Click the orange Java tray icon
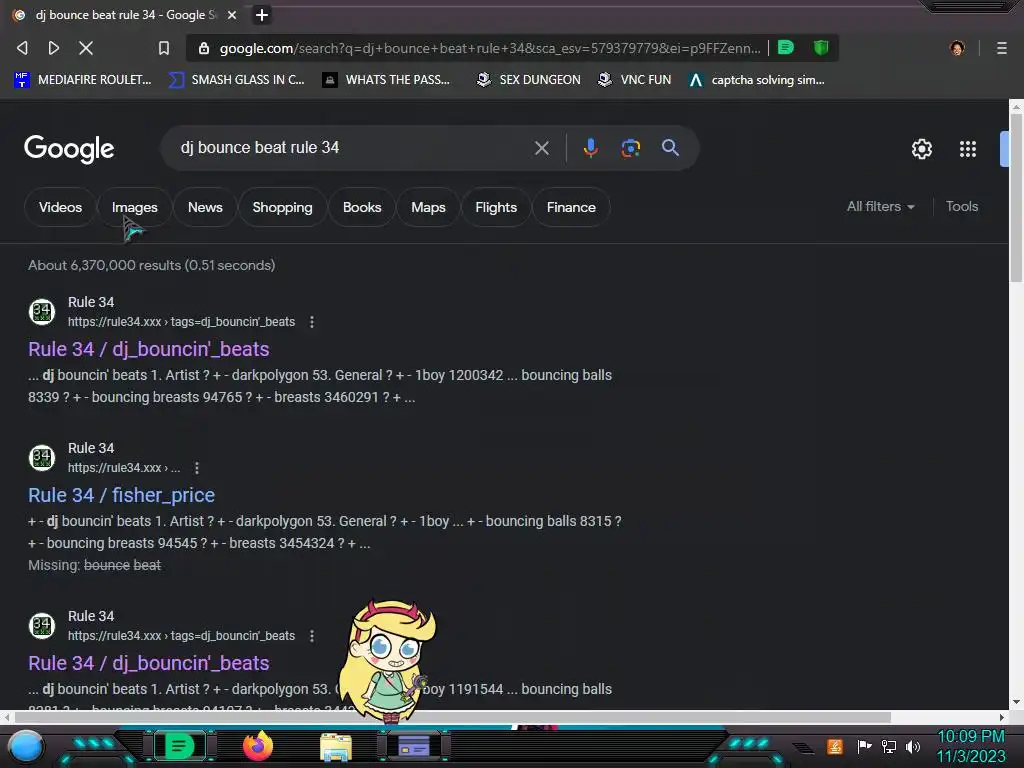 (x=835, y=746)
